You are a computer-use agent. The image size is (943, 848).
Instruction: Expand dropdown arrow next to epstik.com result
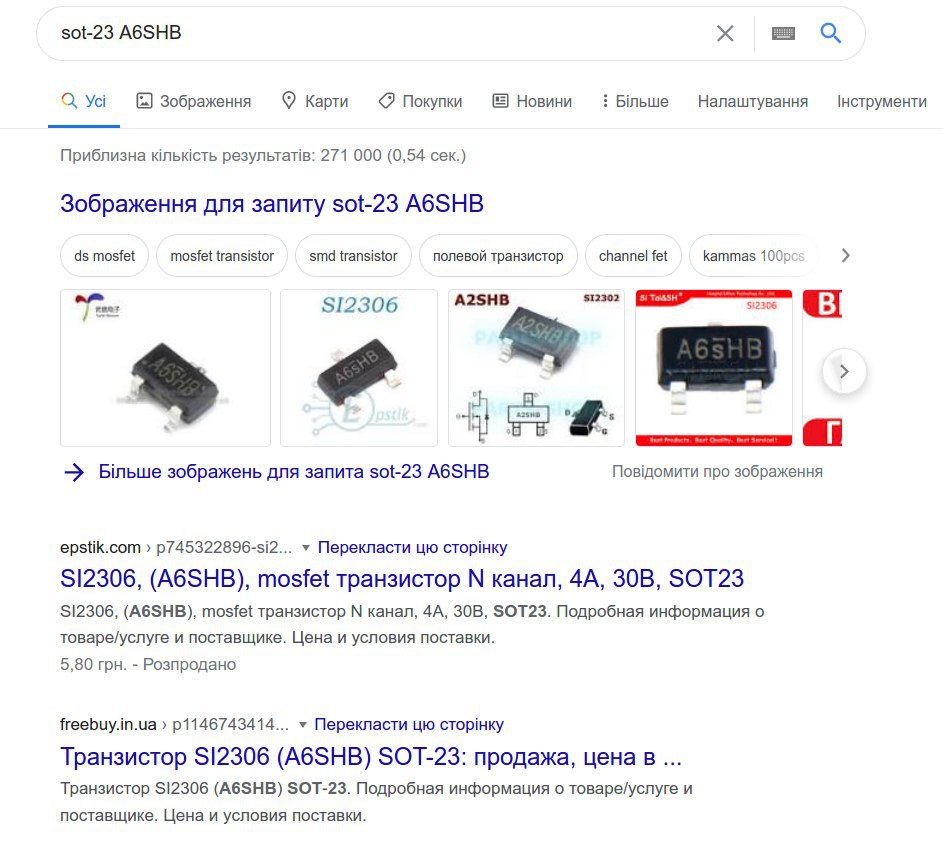(306, 548)
